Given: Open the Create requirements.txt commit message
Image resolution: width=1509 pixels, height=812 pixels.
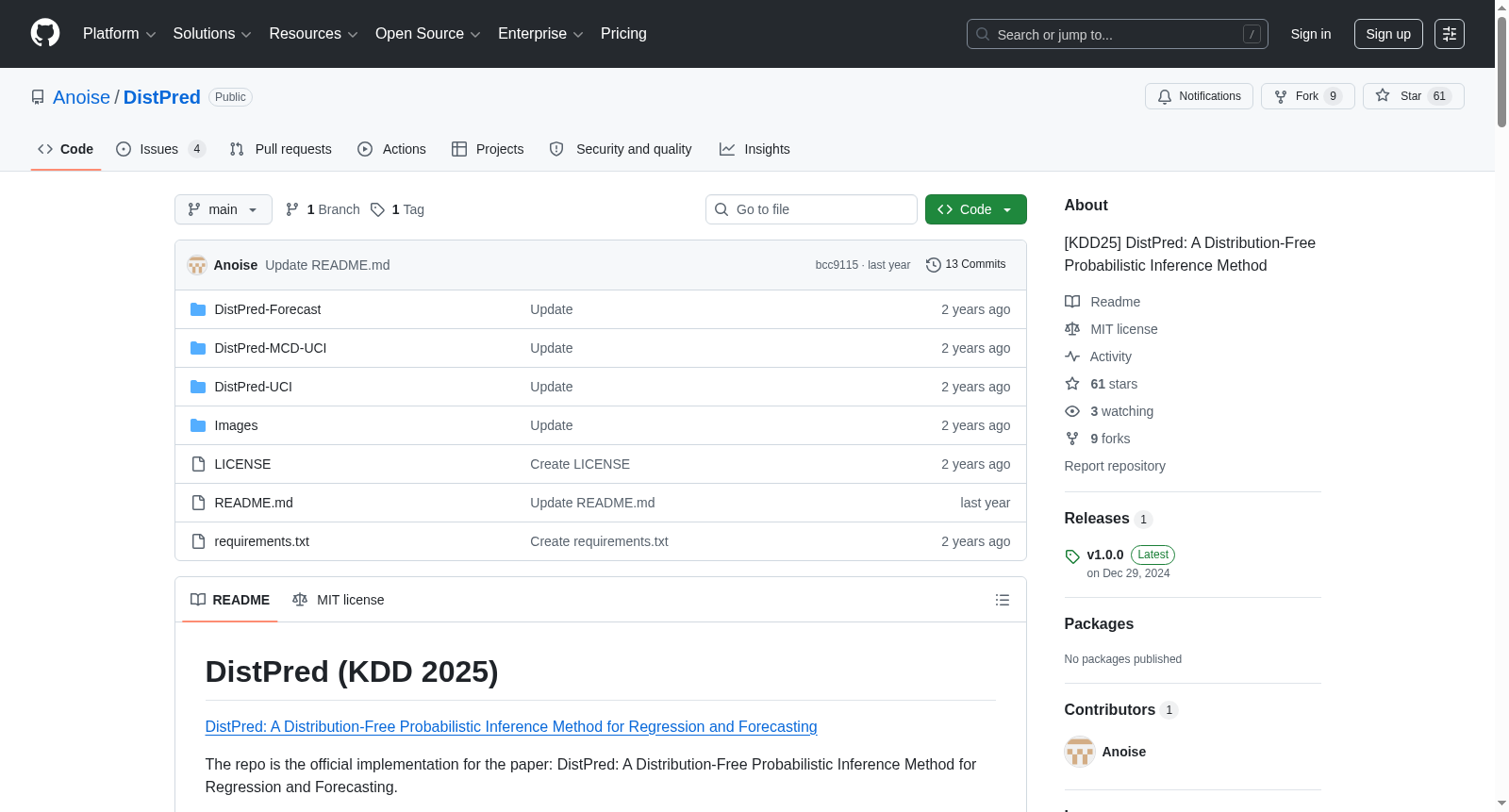Looking at the screenshot, I should click(x=599, y=541).
